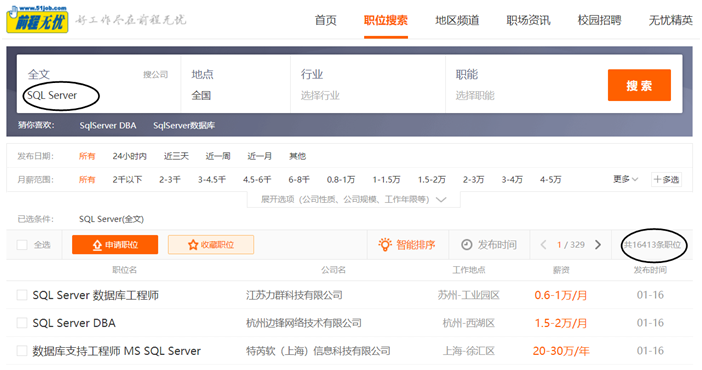Viewport: 702px width, 370px height.
Task: Click location 苏州-工业园区
Action: [469, 295]
